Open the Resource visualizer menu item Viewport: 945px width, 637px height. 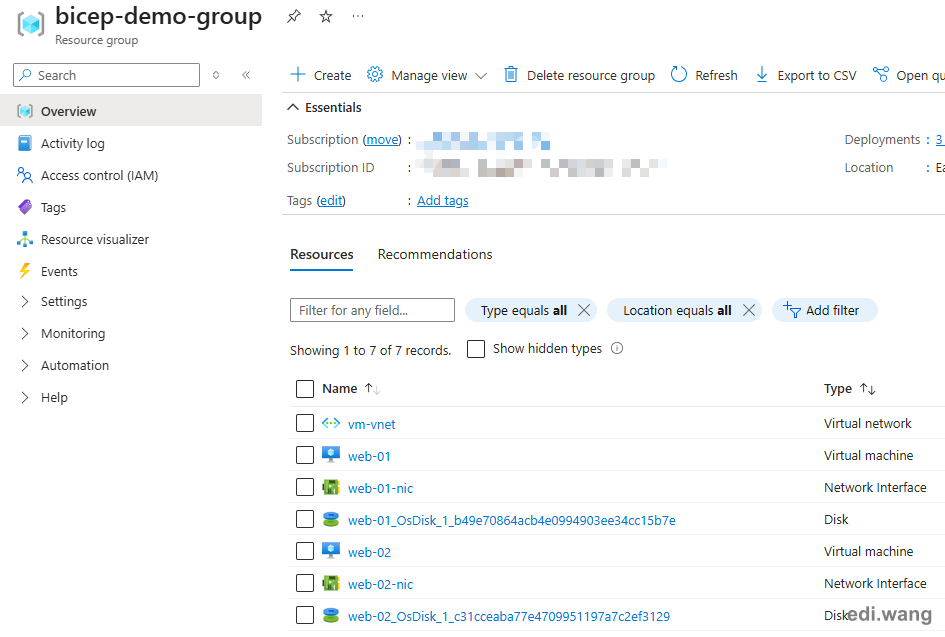[x=131, y=239]
